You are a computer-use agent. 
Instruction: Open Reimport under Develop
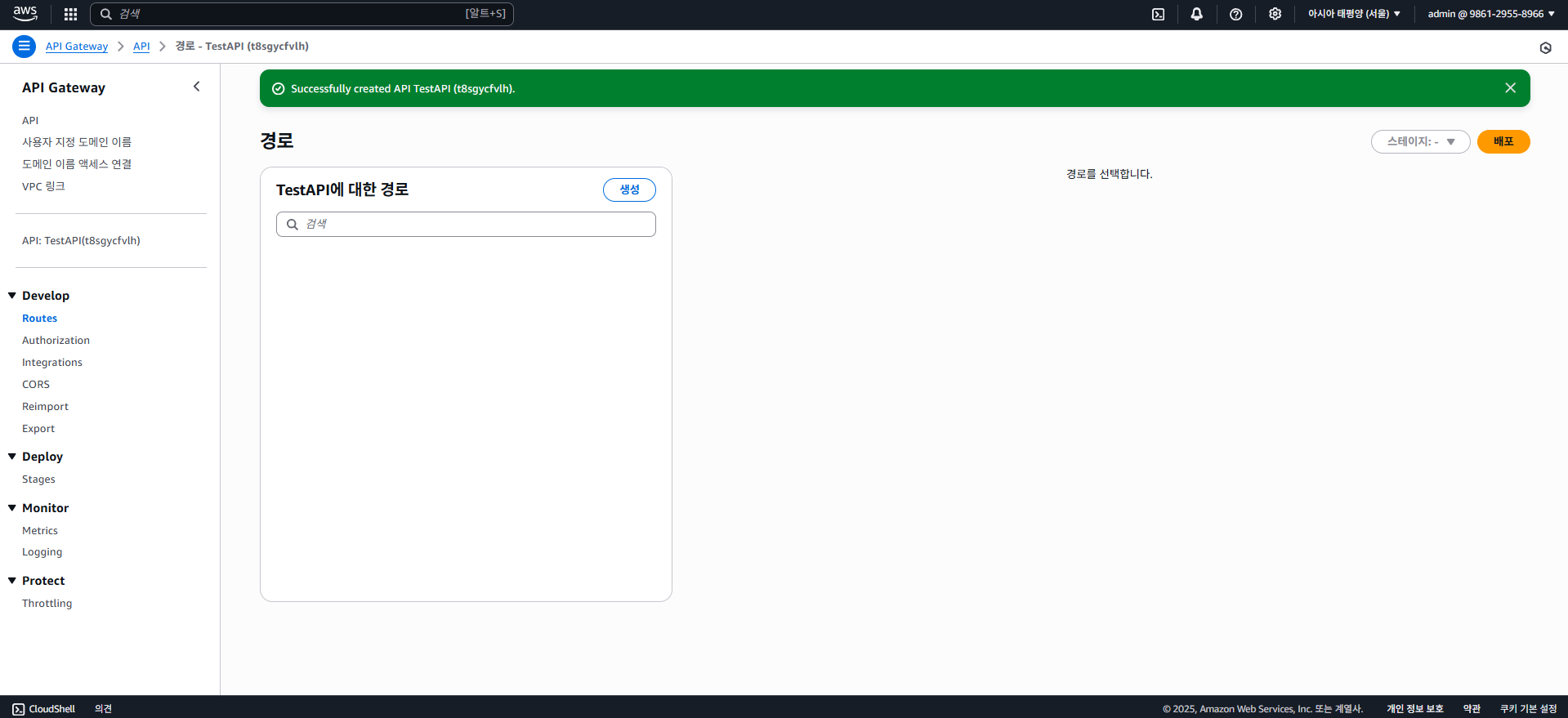(45, 406)
